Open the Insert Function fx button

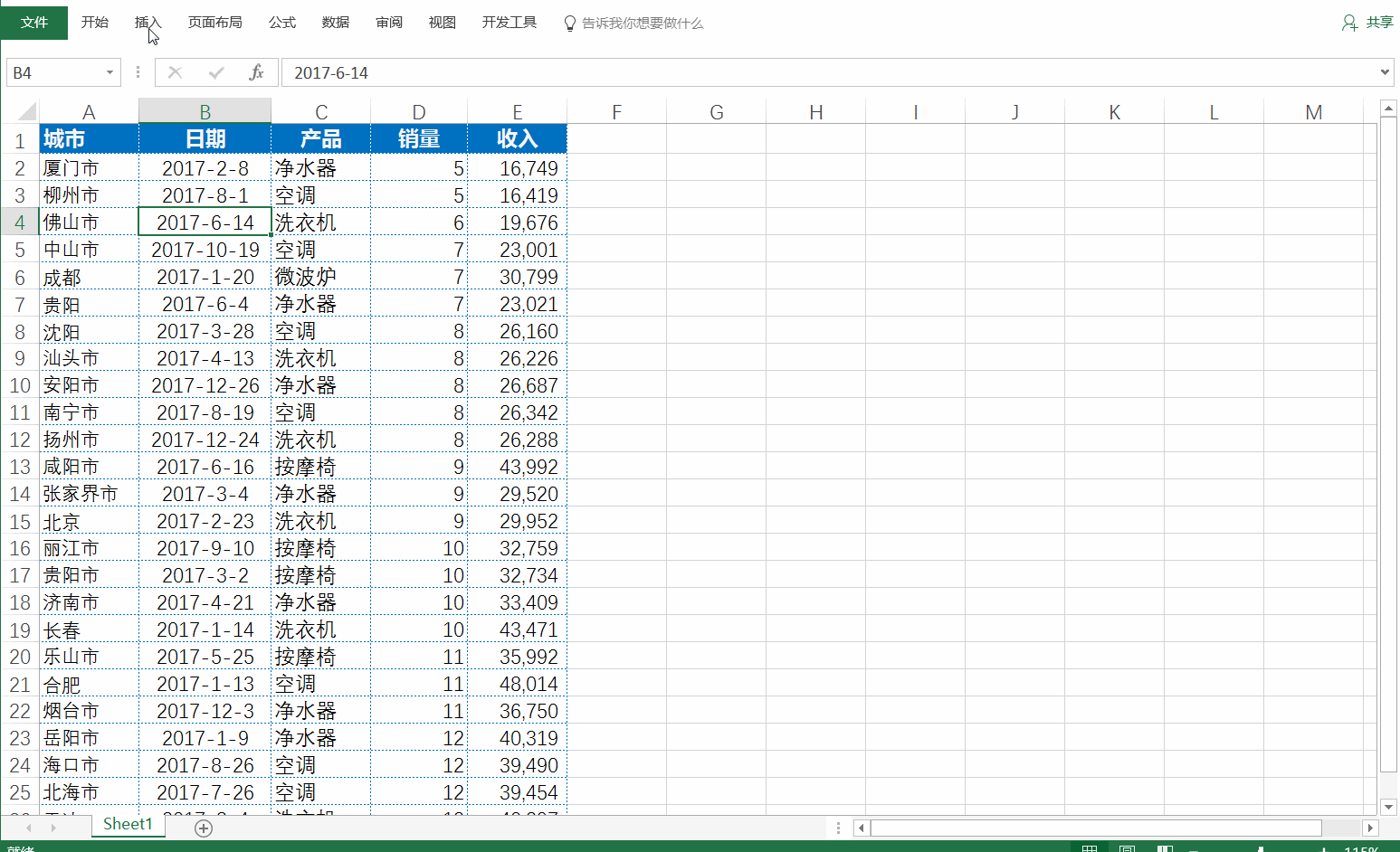pos(256,72)
